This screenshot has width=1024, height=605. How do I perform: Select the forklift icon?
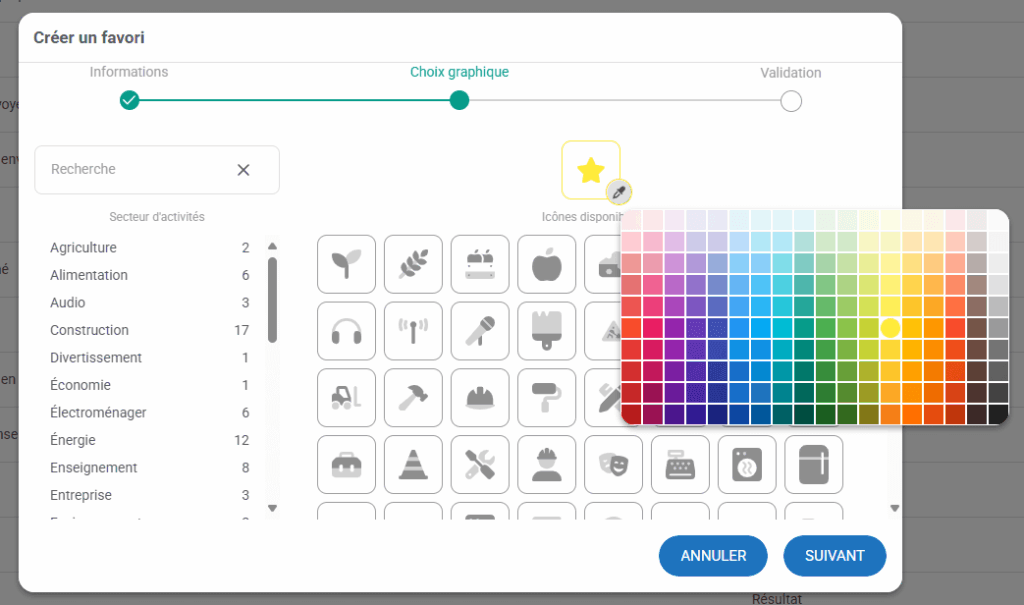coord(346,397)
